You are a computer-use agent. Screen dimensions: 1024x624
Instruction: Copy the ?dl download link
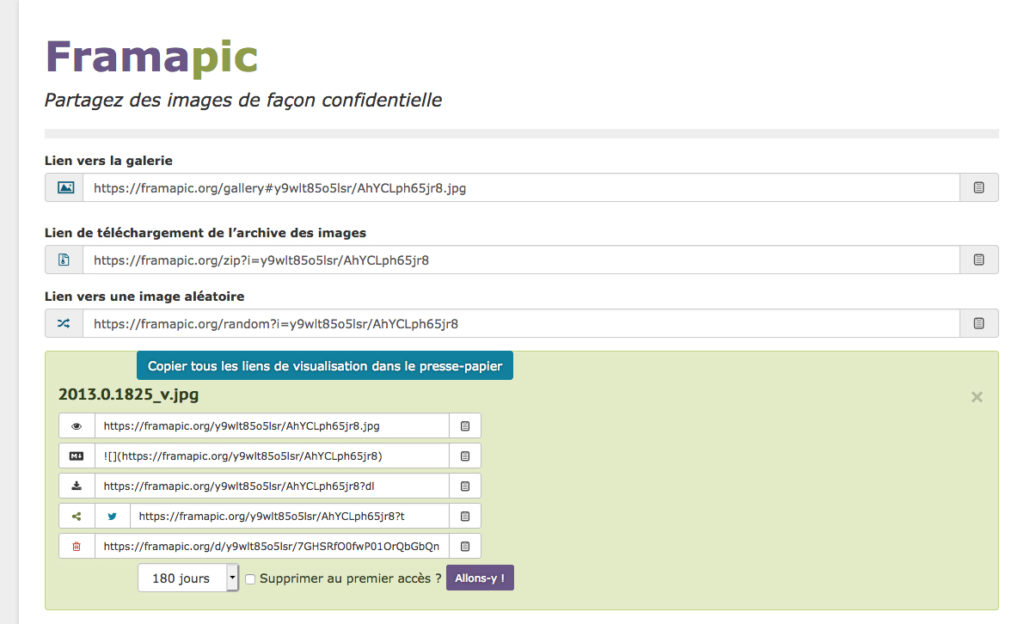click(465, 486)
